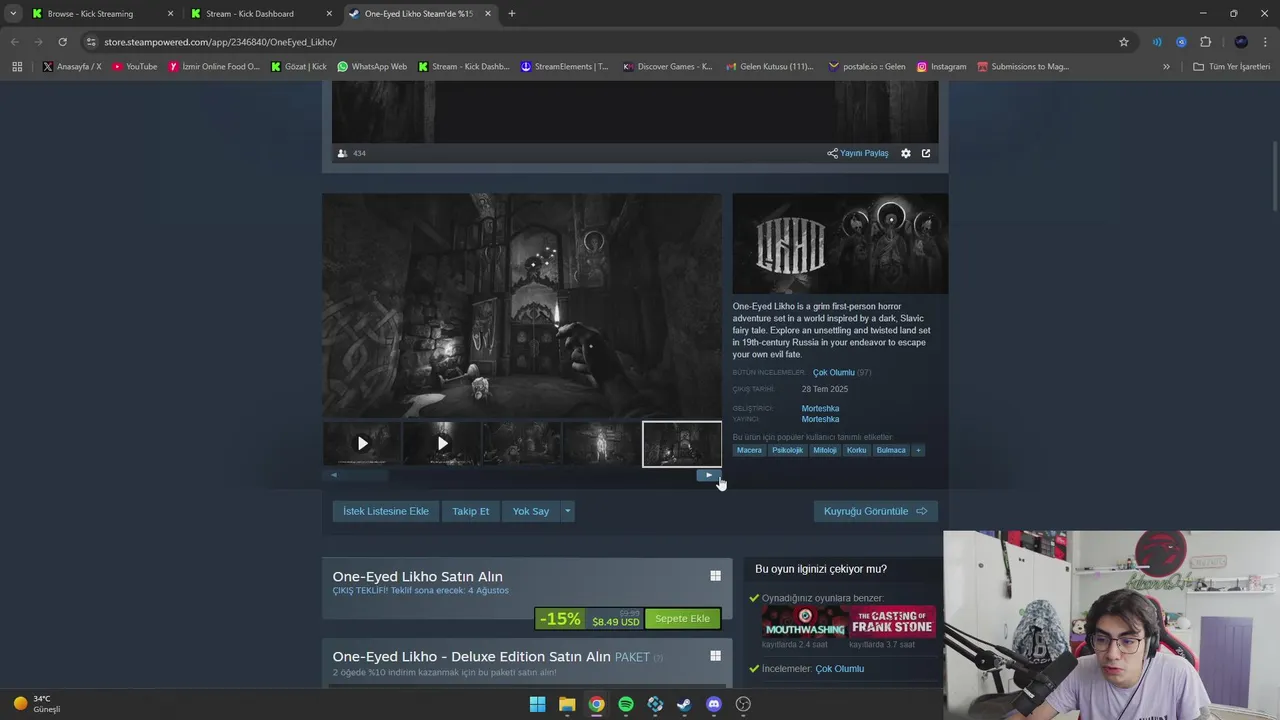The image size is (1280, 720).
Task: Open Discord from taskbar
Action: click(x=714, y=704)
